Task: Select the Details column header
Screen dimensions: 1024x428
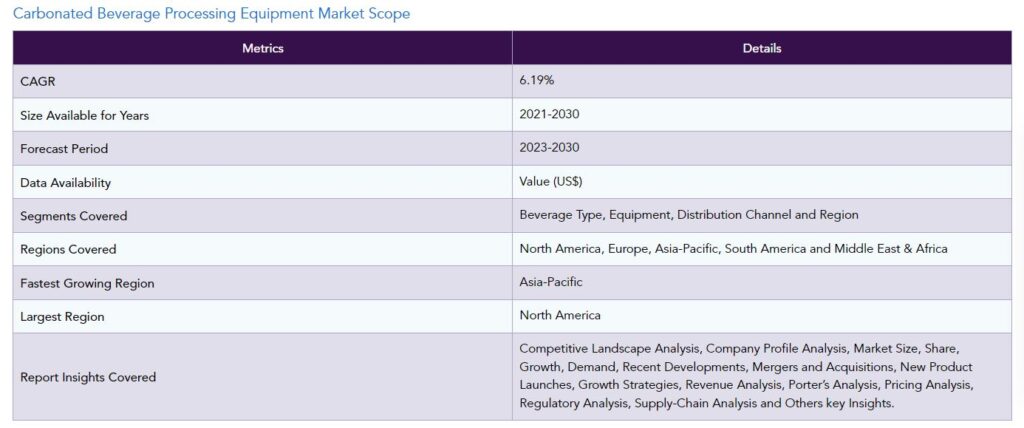Action: pyautogui.click(x=762, y=48)
